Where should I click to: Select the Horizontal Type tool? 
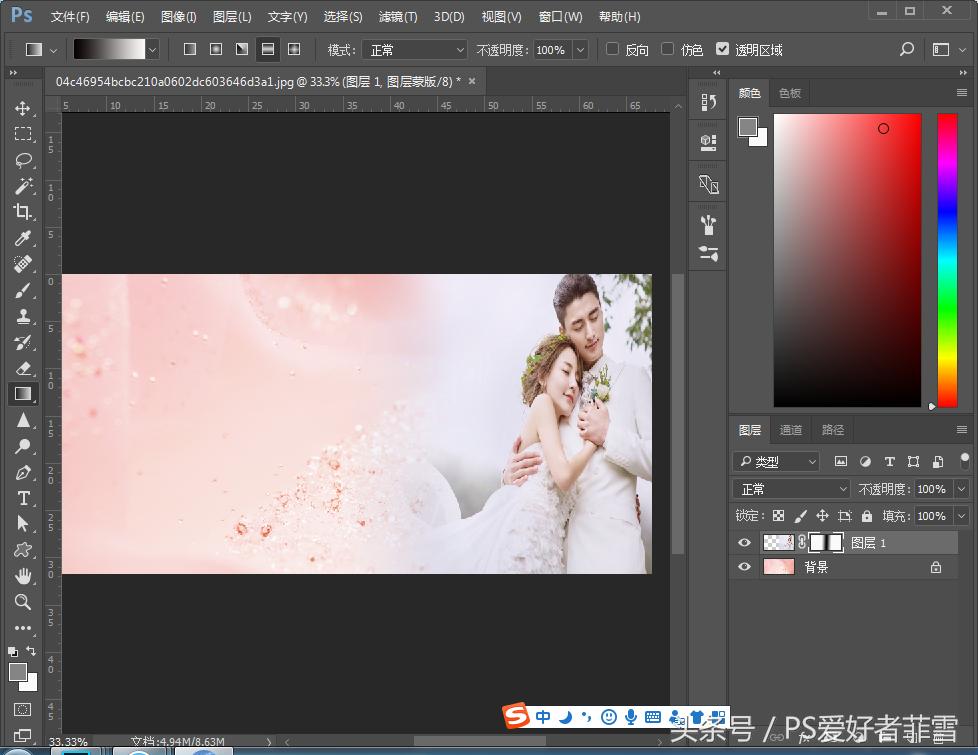pyautogui.click(x=22, y=498)
